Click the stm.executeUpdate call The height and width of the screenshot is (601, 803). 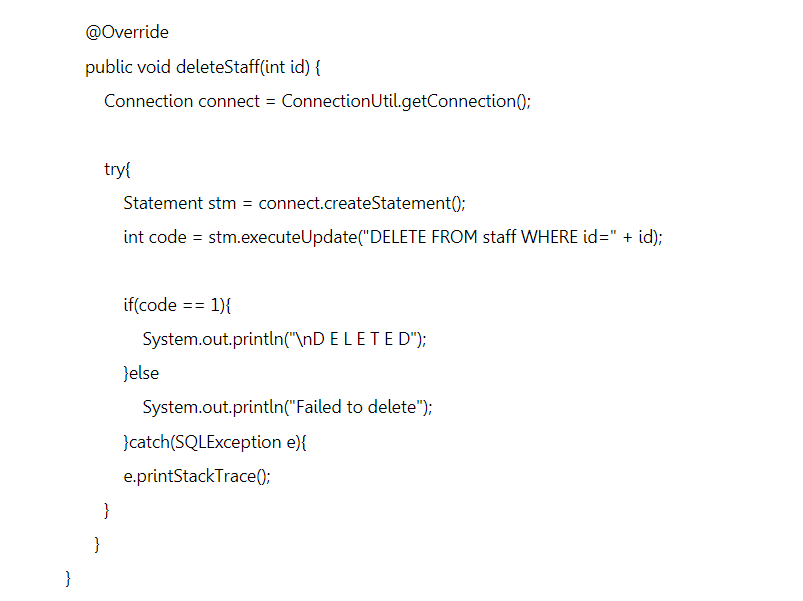coord(283,238)
